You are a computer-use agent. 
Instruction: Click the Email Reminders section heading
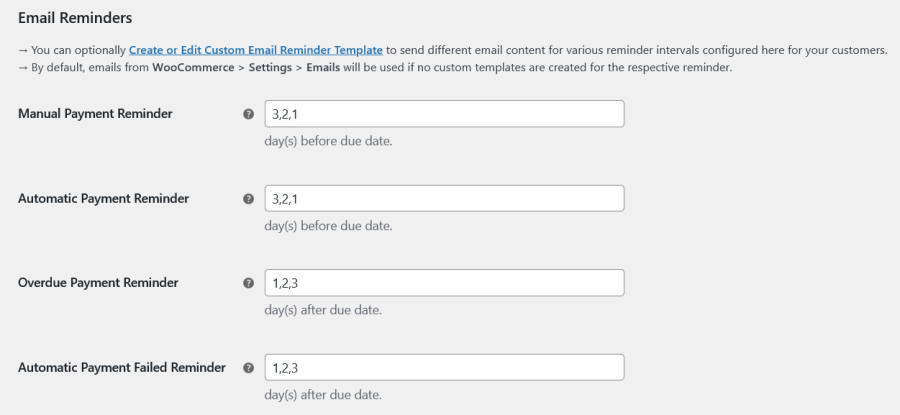coord(75,18)
